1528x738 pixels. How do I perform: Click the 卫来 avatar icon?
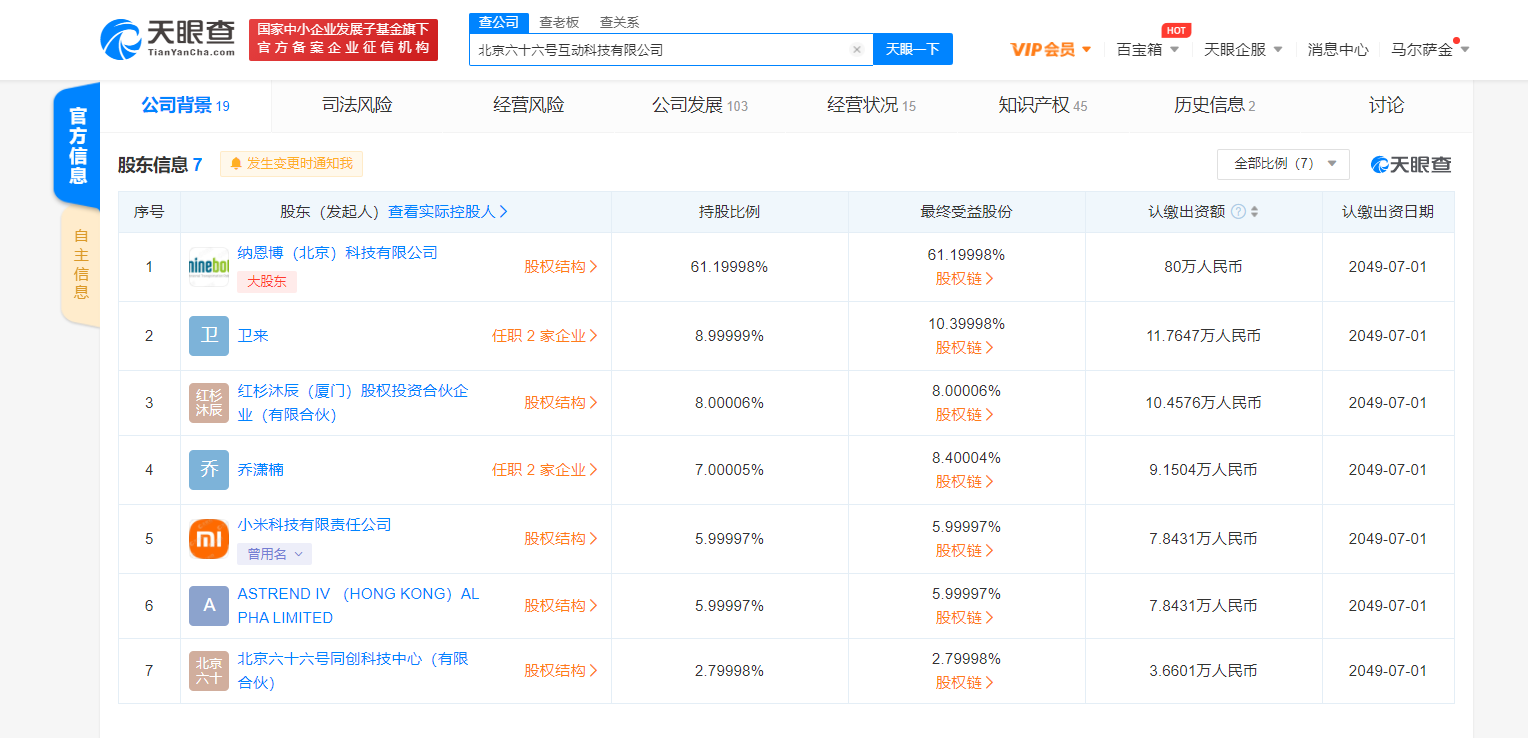pyautogui.click(x=208, y=335)
